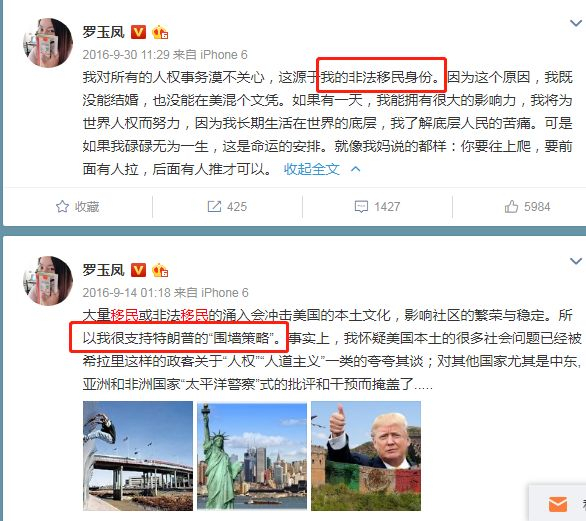Open the Statue of Liberty thumbnail
The width and height of the screenshot is (586, 521).
point(252,456)
